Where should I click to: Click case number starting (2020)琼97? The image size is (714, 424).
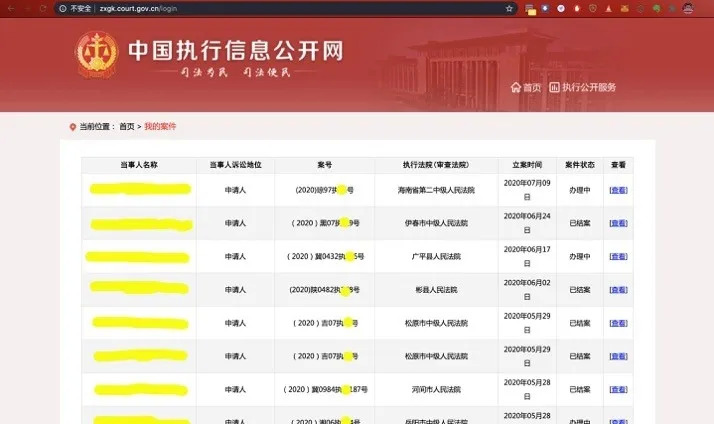[325, 190]
